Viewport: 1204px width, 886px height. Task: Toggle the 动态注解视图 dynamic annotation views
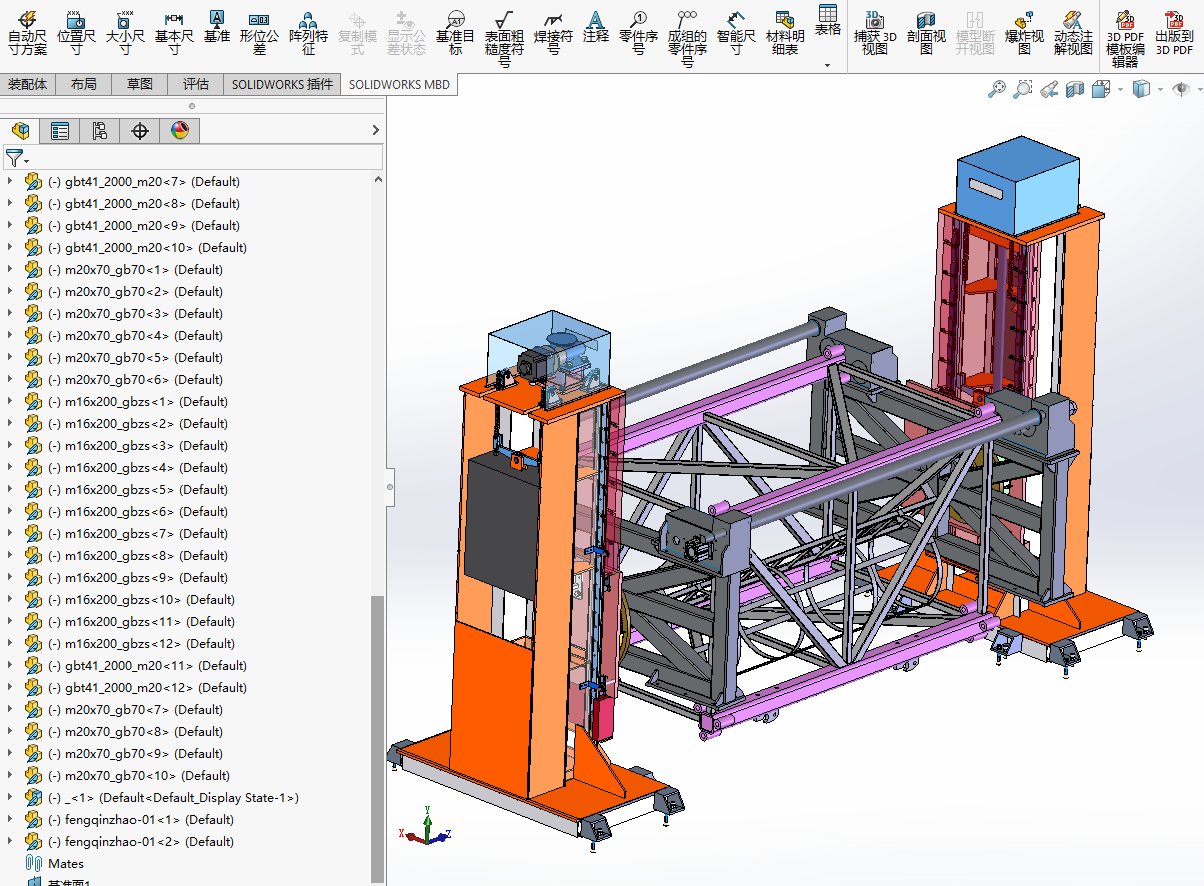(1073, 32)
